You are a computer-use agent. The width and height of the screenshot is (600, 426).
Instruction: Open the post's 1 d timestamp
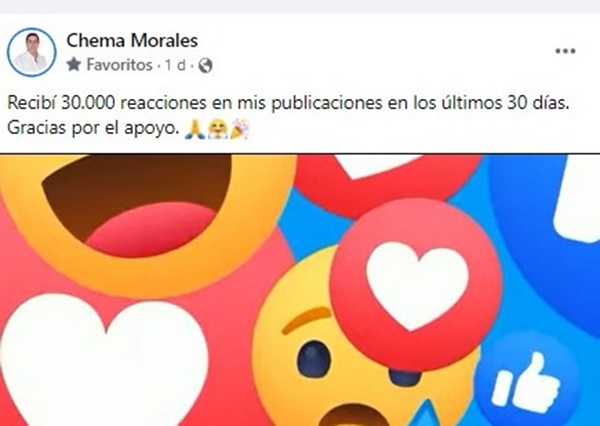(175, 65)
